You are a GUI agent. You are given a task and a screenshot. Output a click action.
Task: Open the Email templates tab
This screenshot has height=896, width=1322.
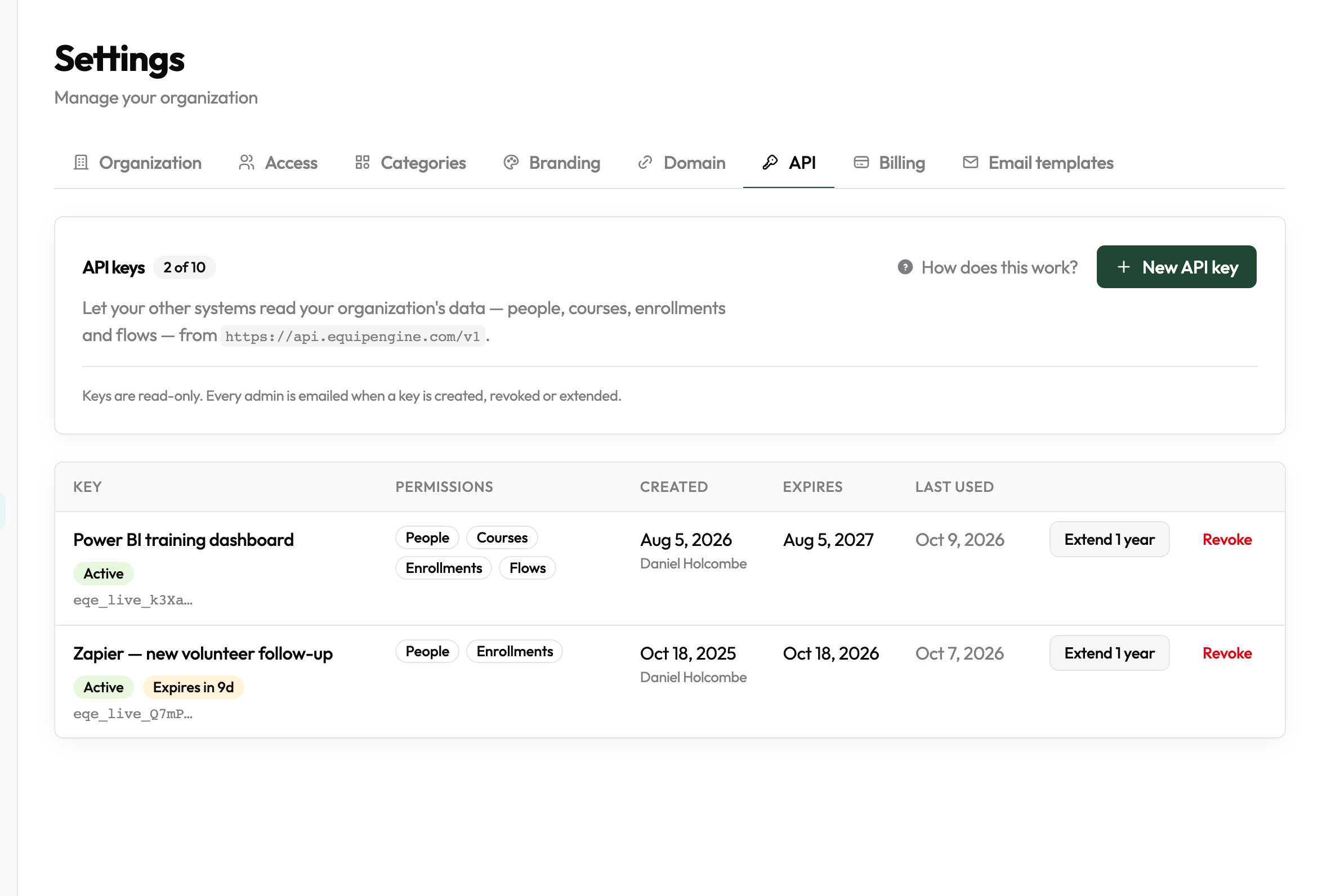click(x=1038, y=163)
